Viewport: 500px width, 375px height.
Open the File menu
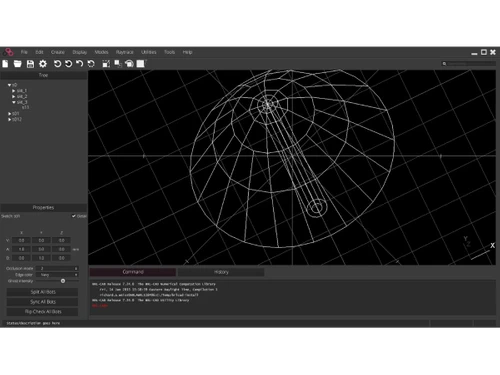[x=24, y=52]
